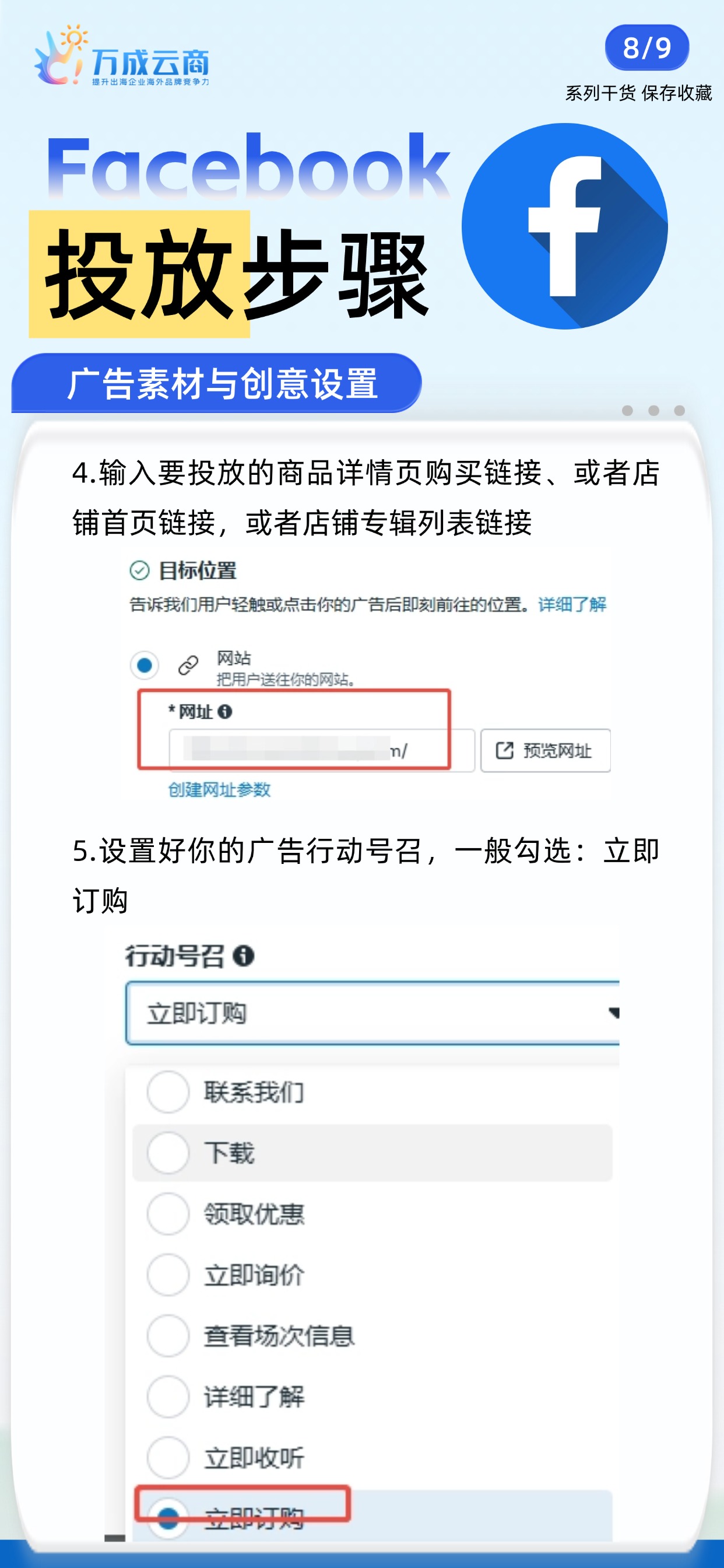Click the link chain icon beside 网站
Image resolution: width=724 pixels, height=1568 pixels.
click(x=188, y=664)
